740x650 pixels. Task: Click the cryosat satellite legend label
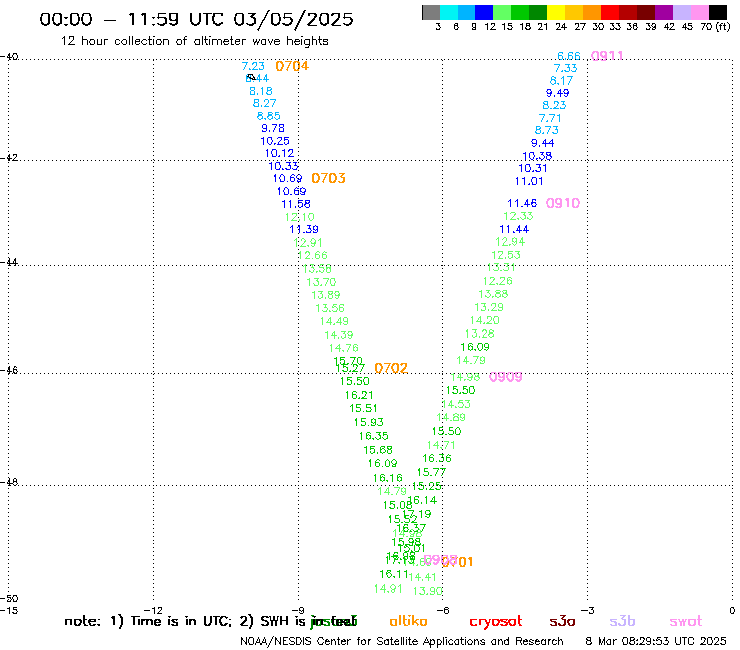pos(496,622)
